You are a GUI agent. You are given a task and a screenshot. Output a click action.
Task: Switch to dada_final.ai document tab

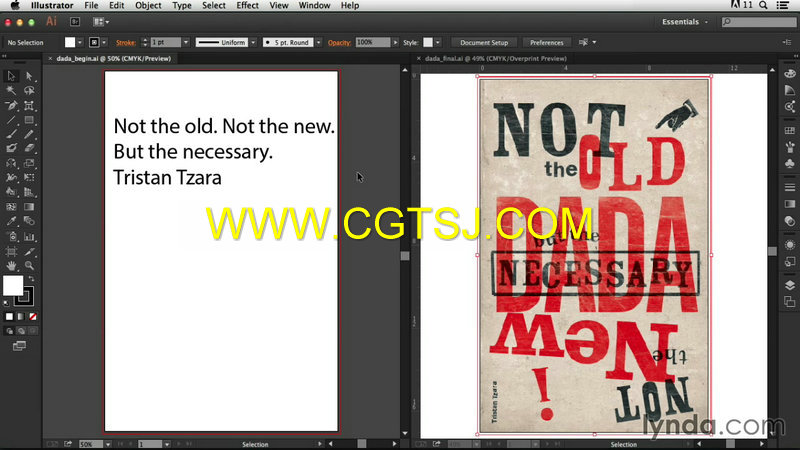click(x=495, y=59)
